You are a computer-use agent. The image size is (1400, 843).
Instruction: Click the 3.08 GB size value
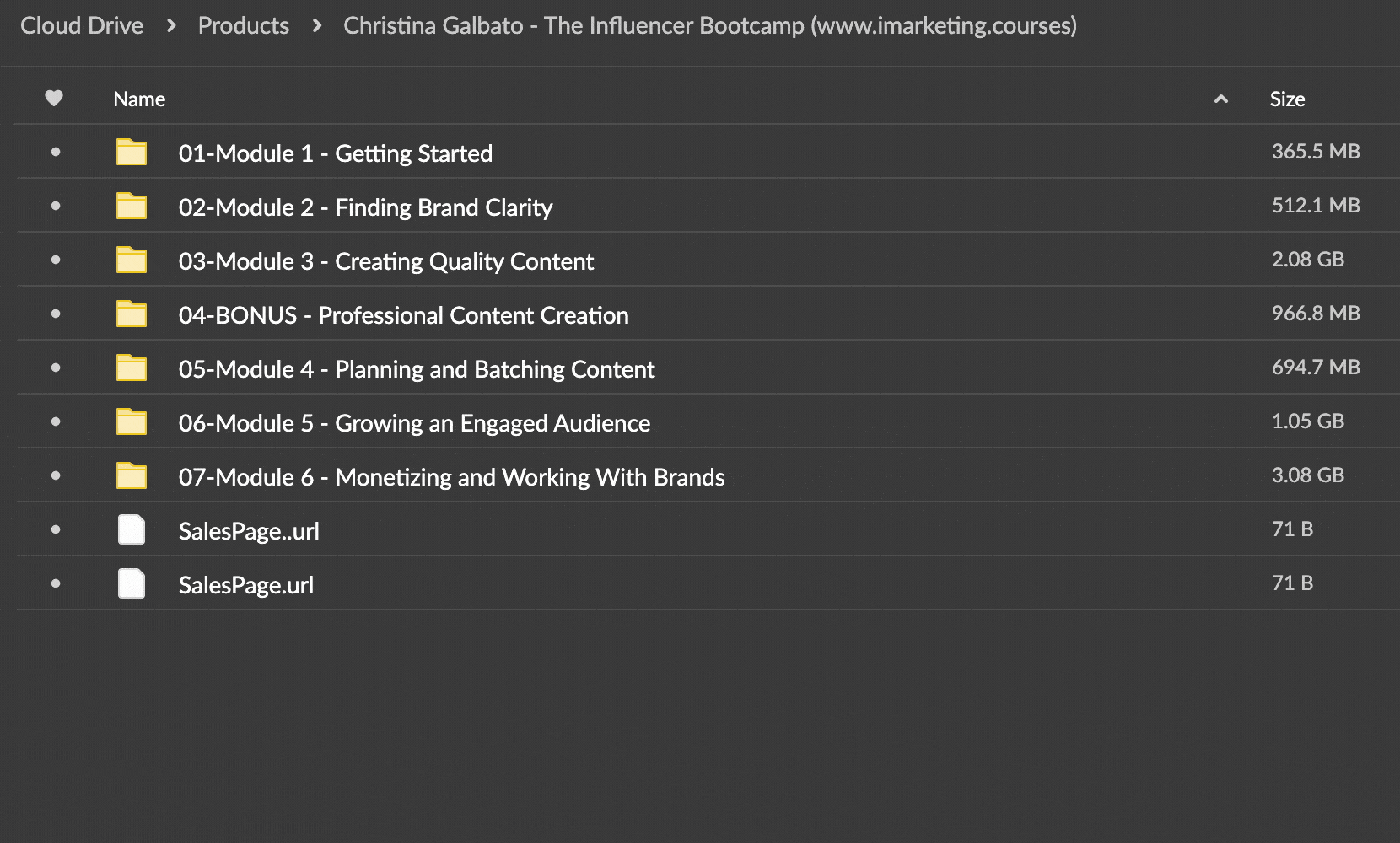click(x=1308, y=475)
